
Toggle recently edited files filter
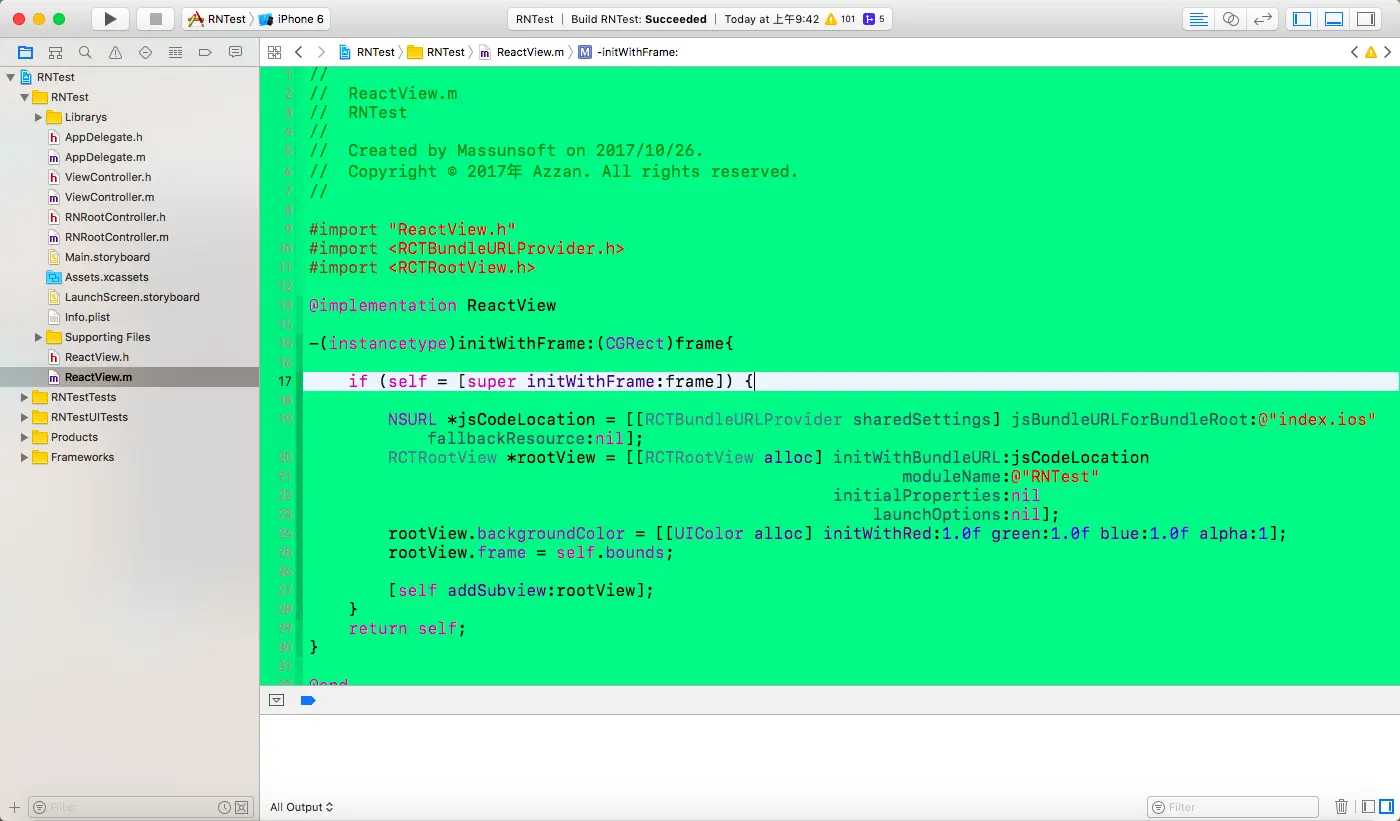point(225,807)
